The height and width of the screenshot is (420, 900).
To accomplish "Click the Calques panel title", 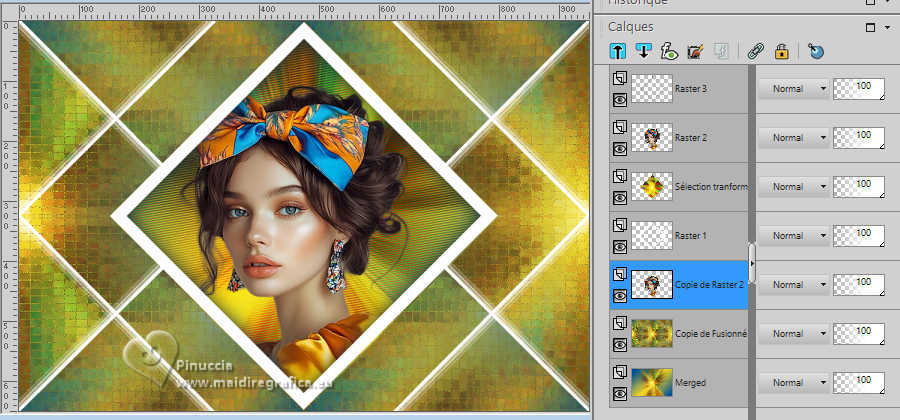I will pyautogui.click(x=631, y=27).
